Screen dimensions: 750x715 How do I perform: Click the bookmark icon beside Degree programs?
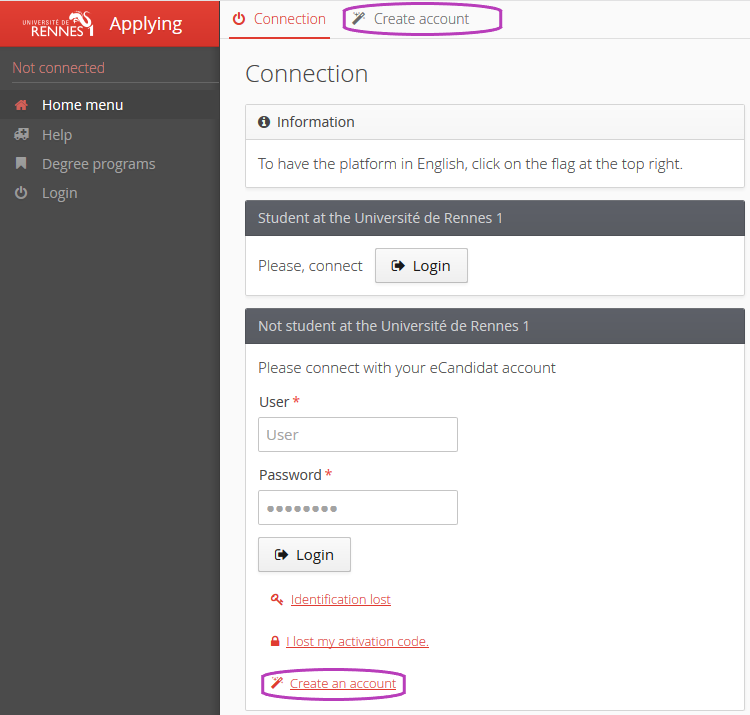coord(21,163)
